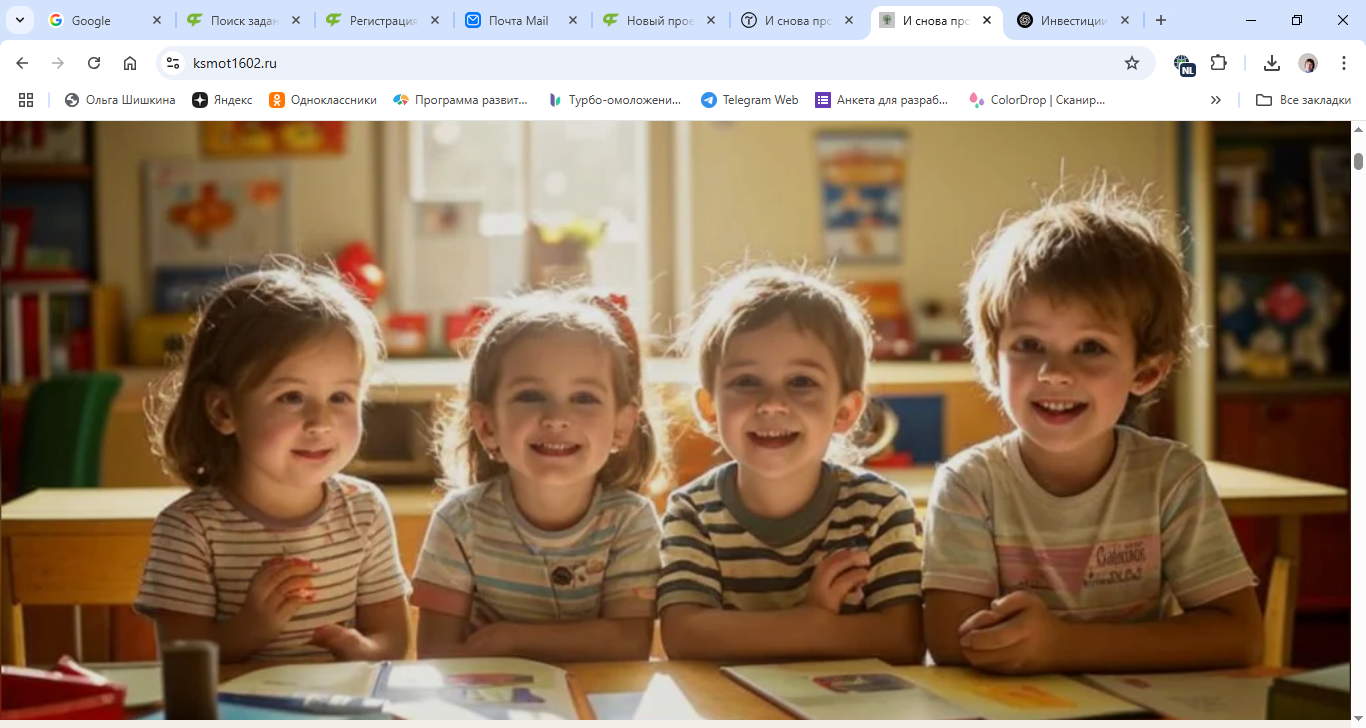1366x728 pixels.
Task: Open the user profile avatar
Action: [x=1308, y=63]
